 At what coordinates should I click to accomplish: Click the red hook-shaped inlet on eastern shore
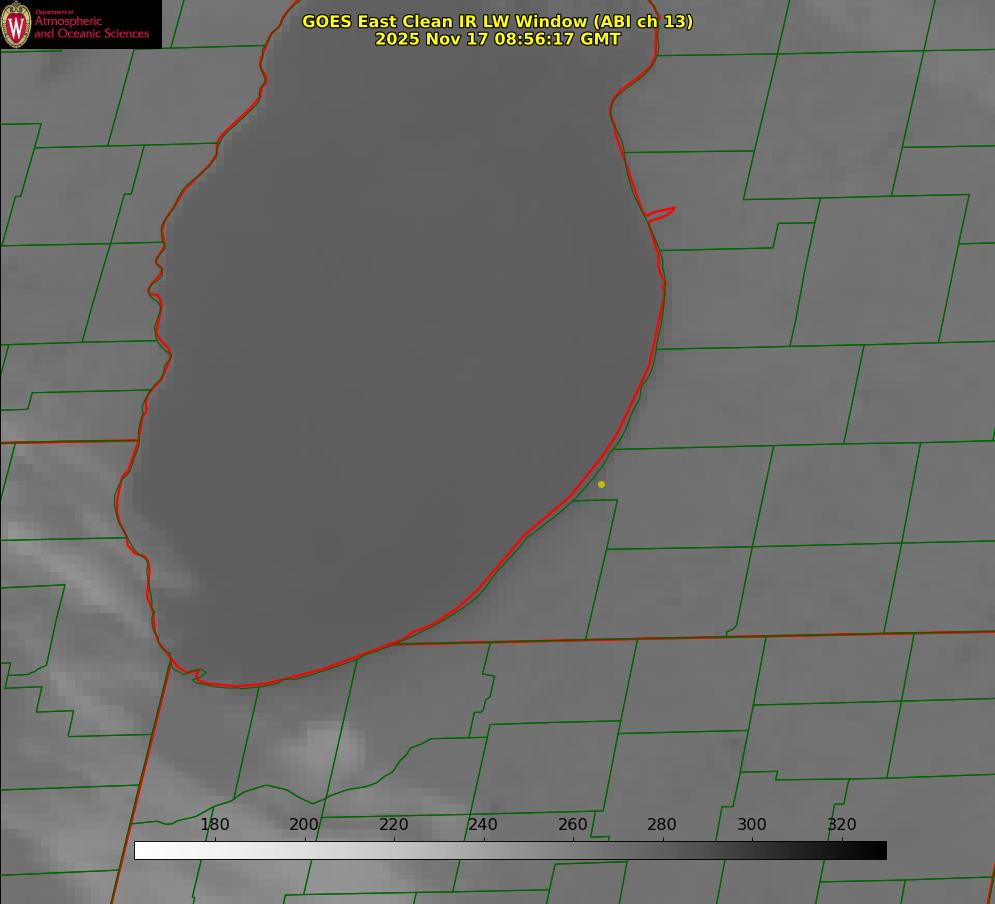662,213
